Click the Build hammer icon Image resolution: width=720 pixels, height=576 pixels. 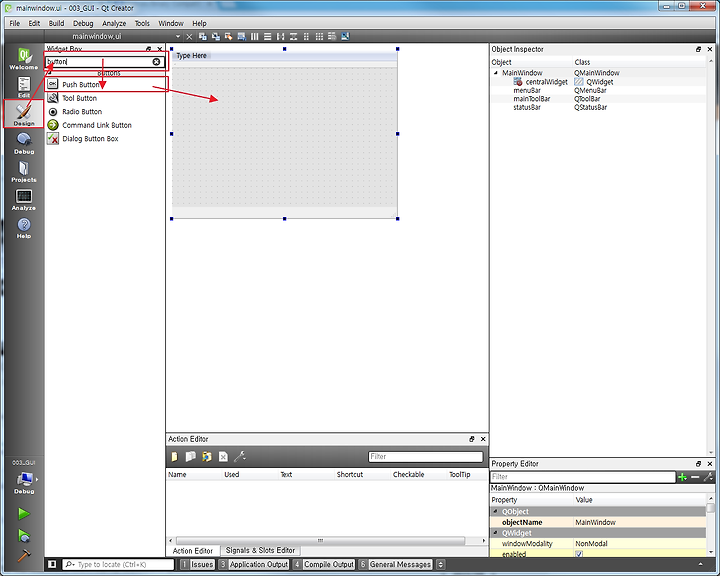click(x=24, y=556)
